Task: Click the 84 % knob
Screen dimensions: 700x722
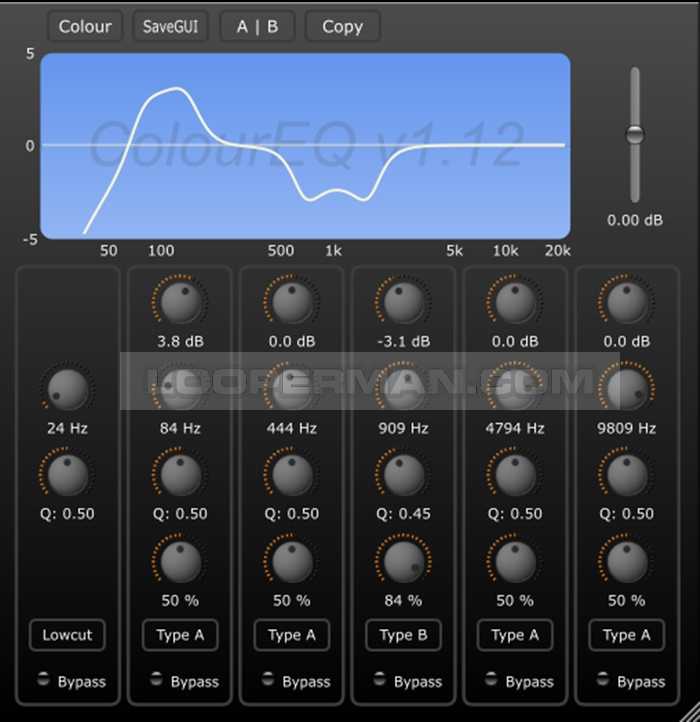Action: click(x=403, y=562)
